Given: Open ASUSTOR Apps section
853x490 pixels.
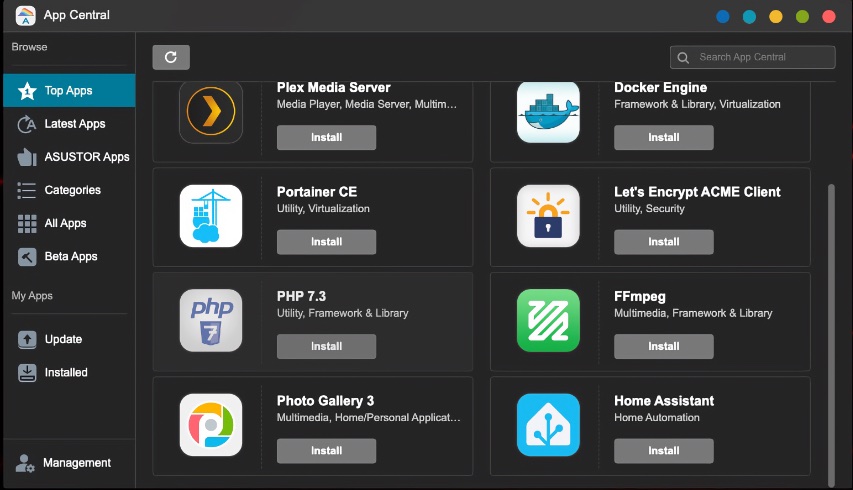Looking at the screenshot, I should (69, 157).
